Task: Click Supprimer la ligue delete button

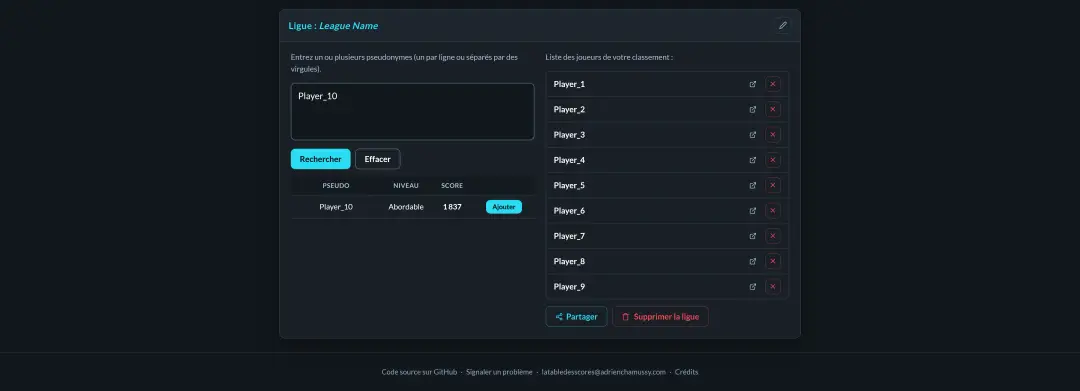Action: coord(661,317)
